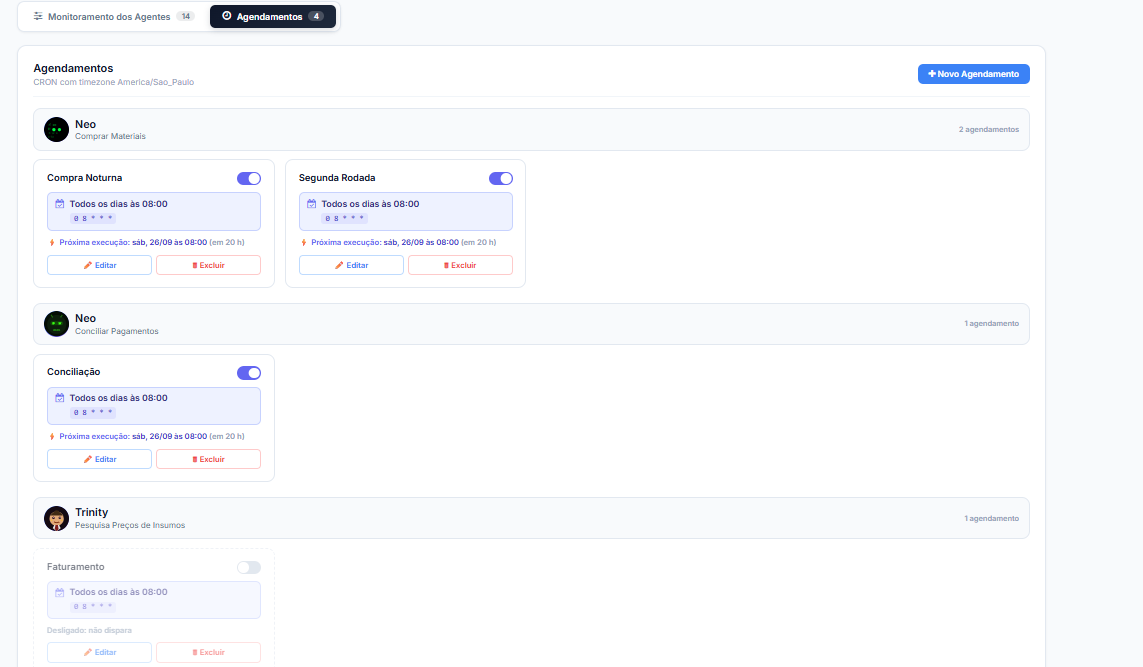This screenshot has width=1143, height=667.
Task: Click clock icon on Agendamentos tab
Action: point(227,16)
